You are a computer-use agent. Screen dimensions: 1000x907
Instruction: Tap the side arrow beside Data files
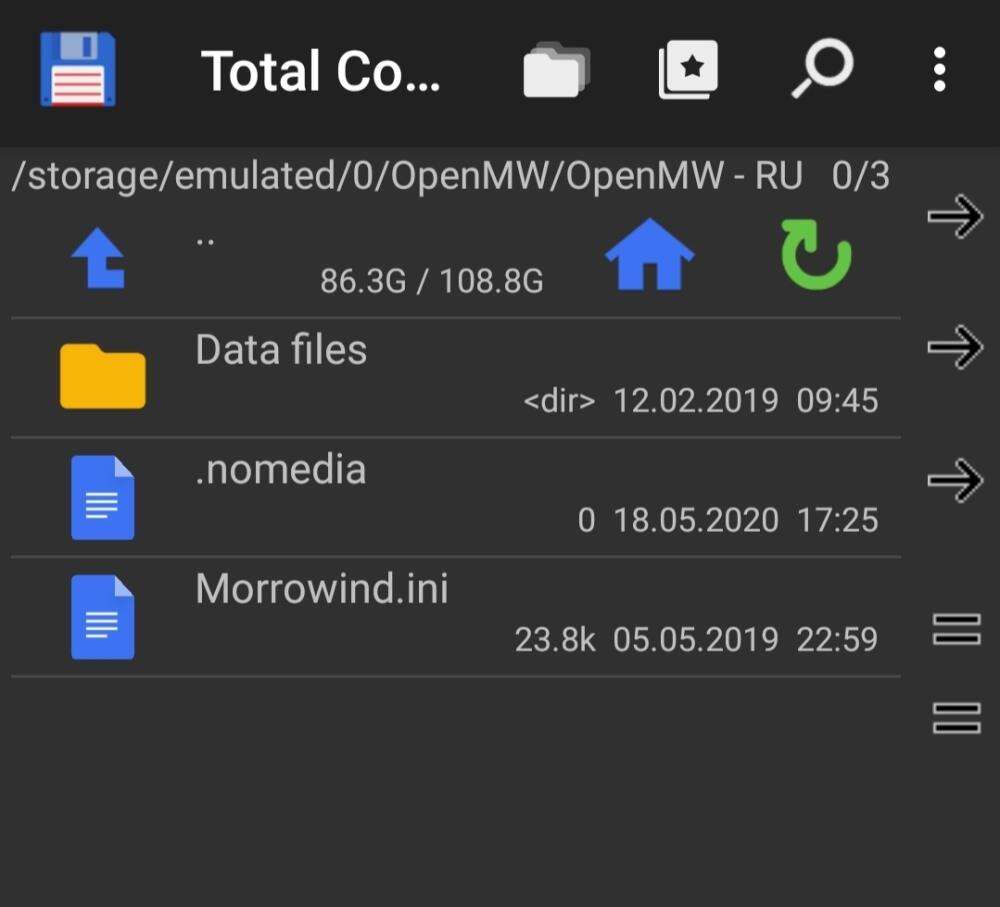955,348
